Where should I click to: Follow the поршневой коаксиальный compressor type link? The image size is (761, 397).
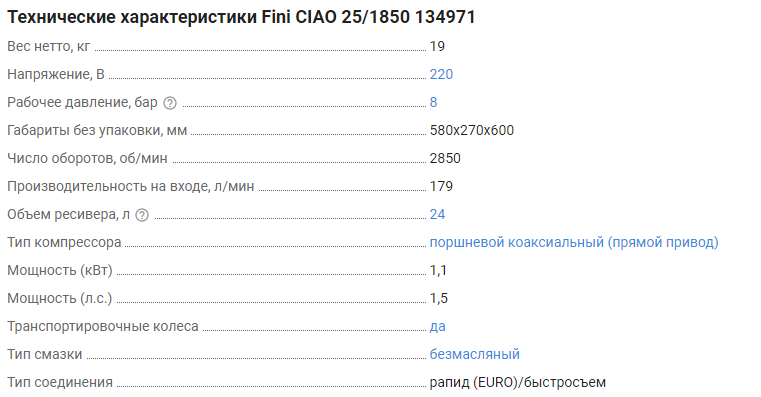(574, 242)
